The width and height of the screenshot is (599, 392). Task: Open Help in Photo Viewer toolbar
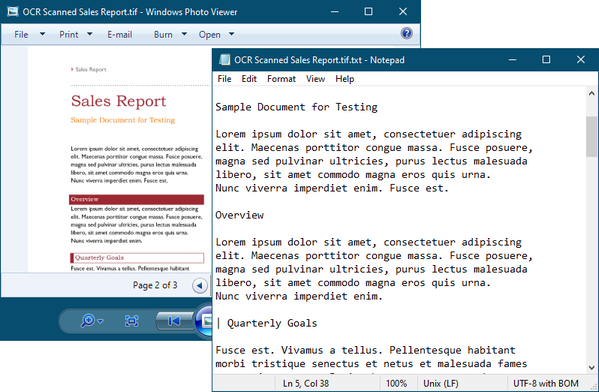406,34
